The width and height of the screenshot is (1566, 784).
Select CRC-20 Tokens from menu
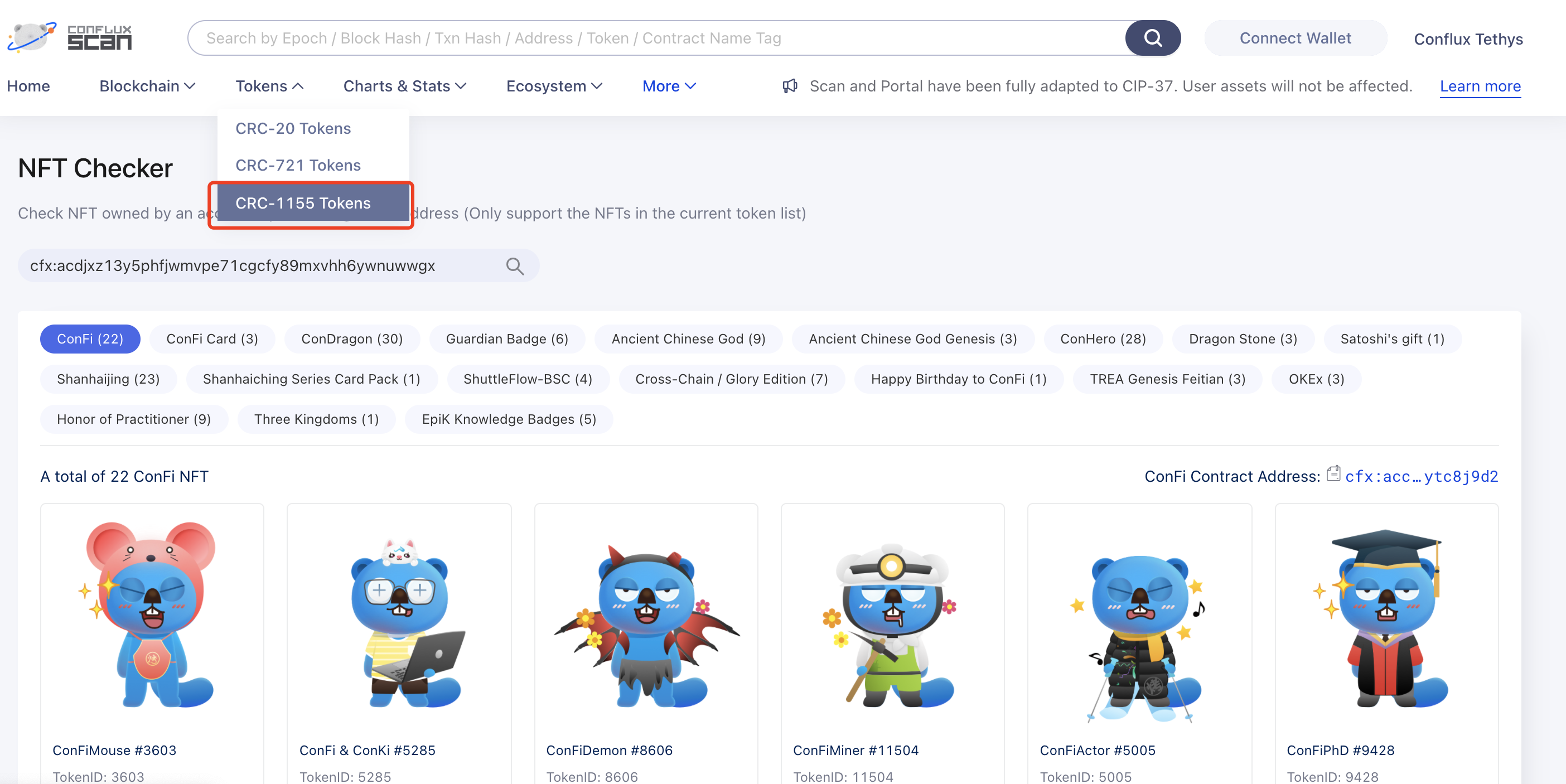[313, 128]
